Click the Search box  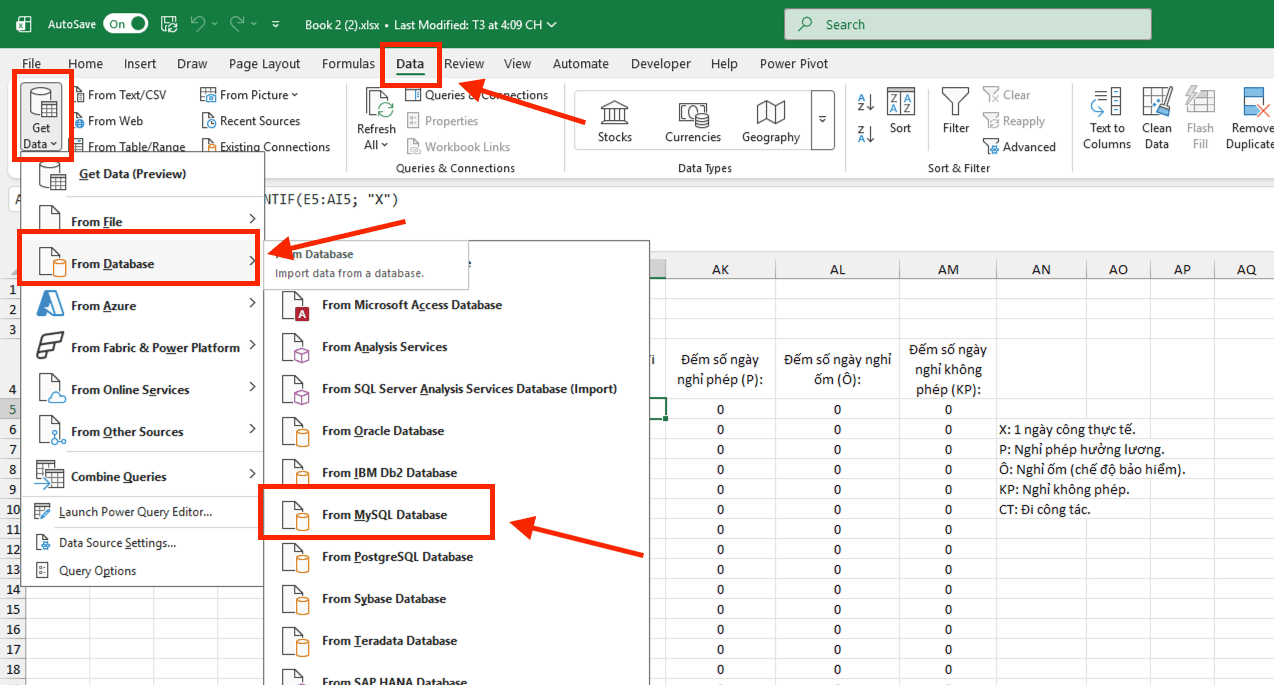(x=967, y=24)
